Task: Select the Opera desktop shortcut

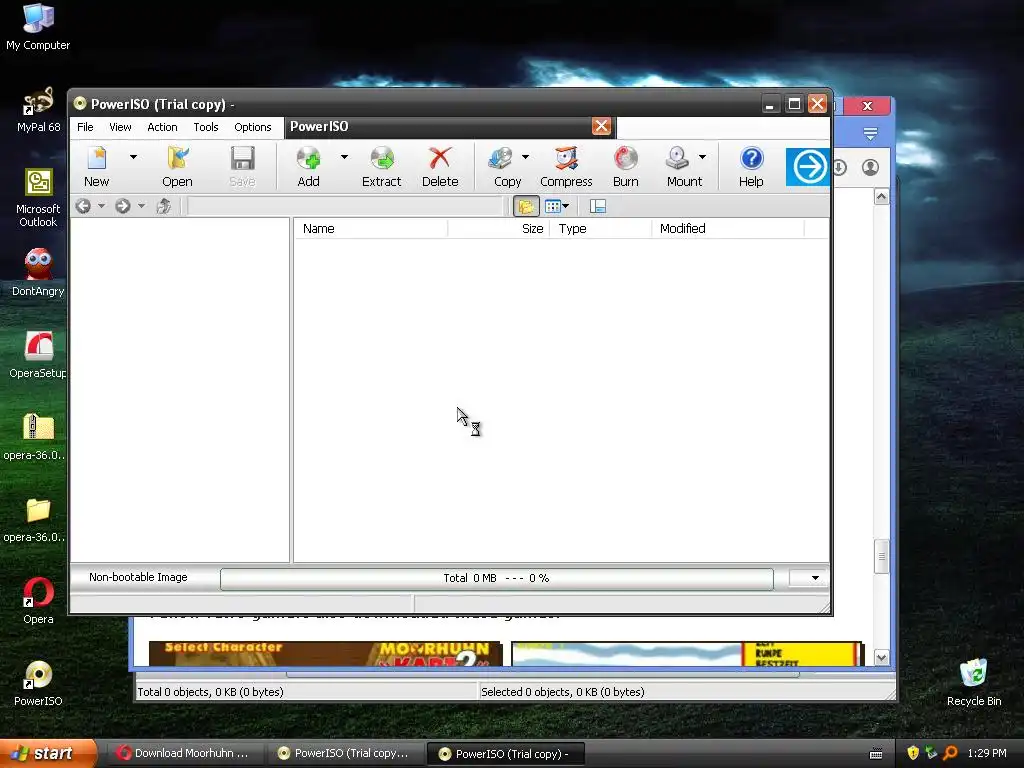Action: click(x=38, y=601)
